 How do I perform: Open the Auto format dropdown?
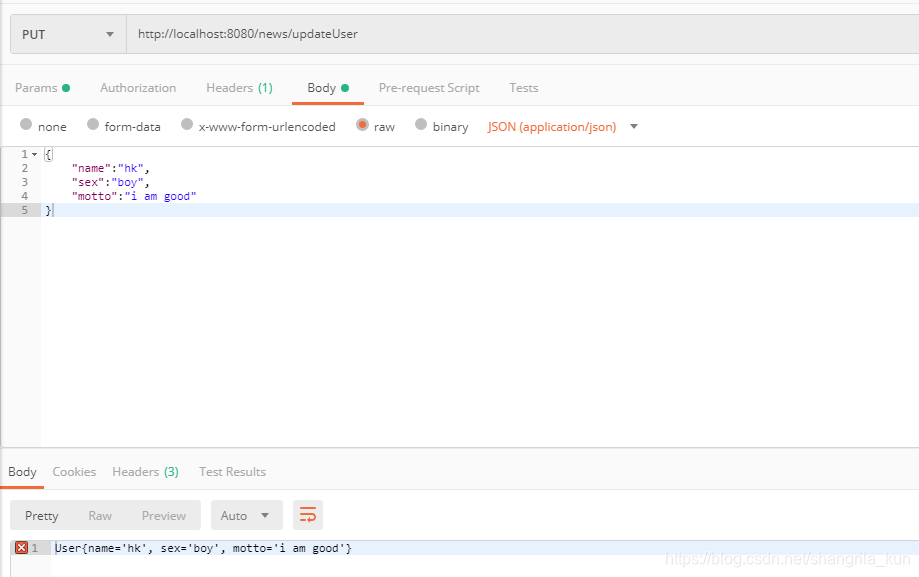[x=247, y=515]
